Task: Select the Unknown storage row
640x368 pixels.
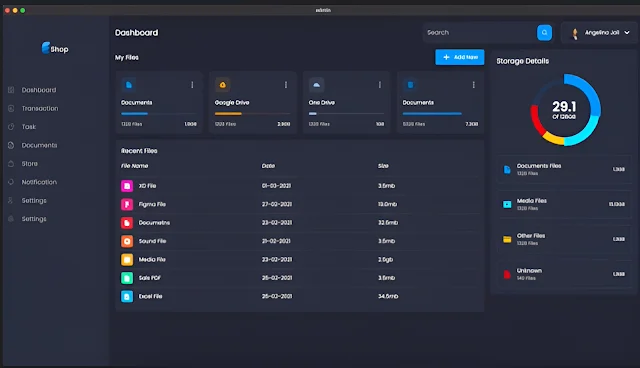Action: click(564, 274)
